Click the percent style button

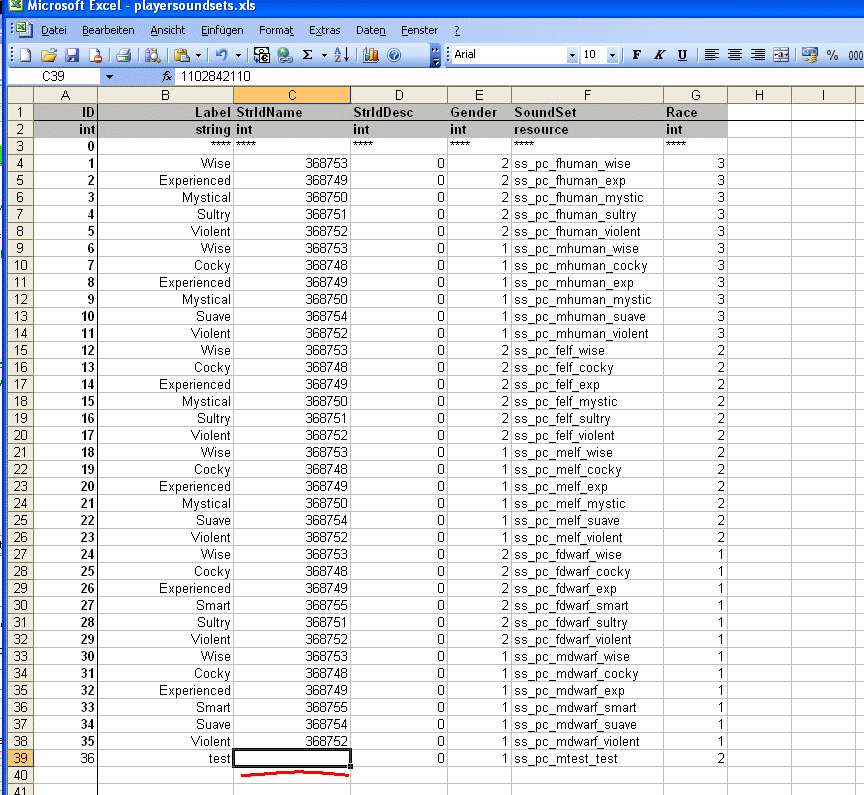point(832,55)
